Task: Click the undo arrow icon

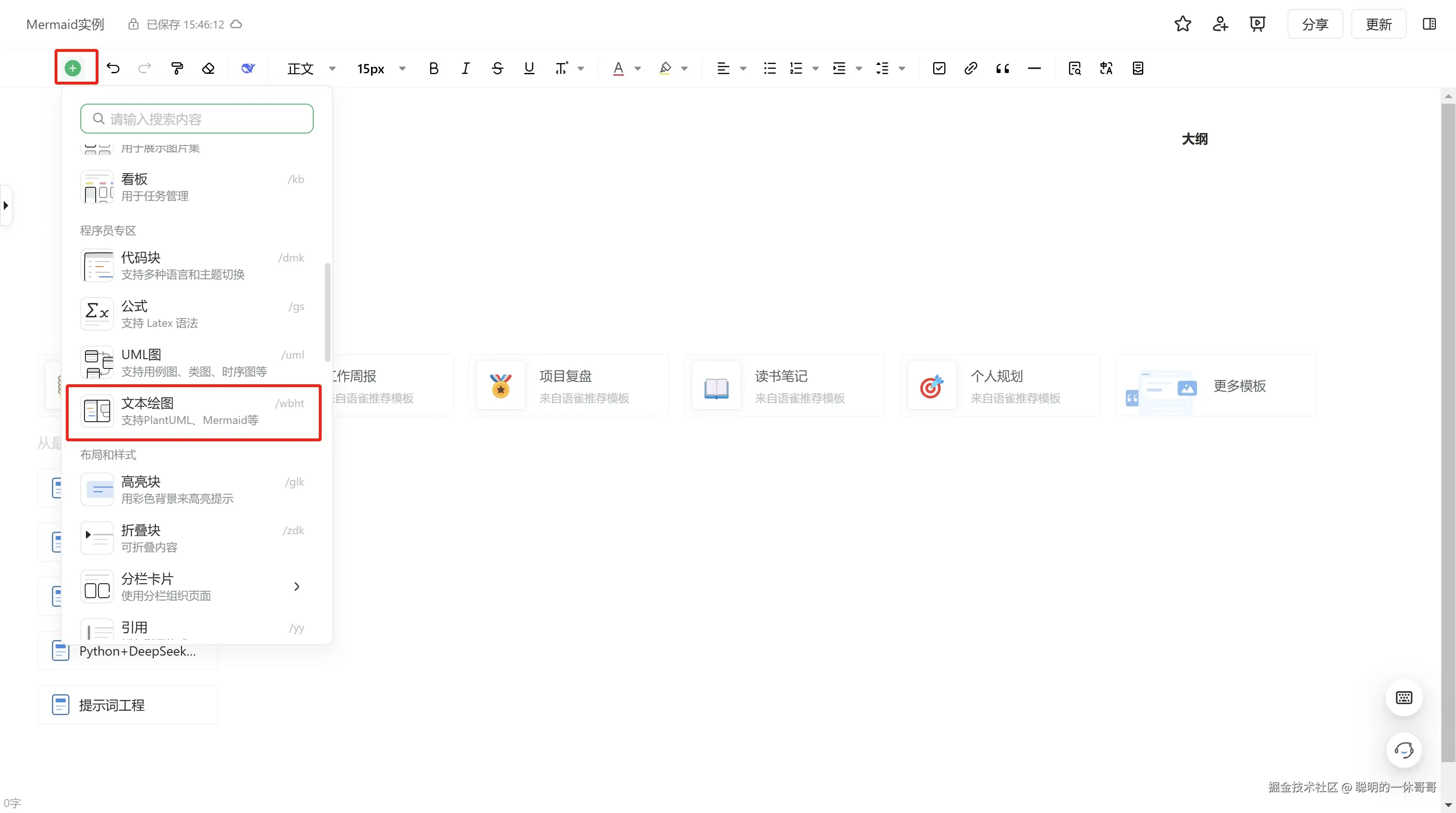Action: 113,68
